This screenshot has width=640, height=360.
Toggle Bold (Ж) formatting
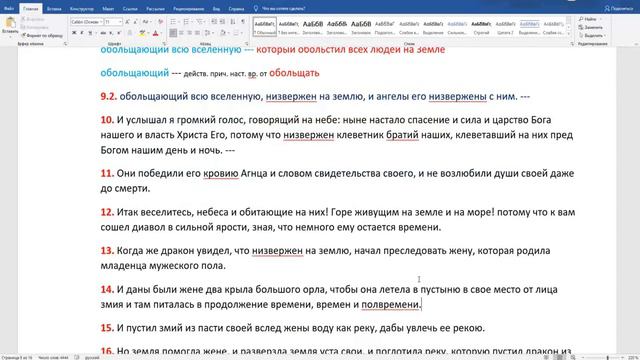click(74, 33)
